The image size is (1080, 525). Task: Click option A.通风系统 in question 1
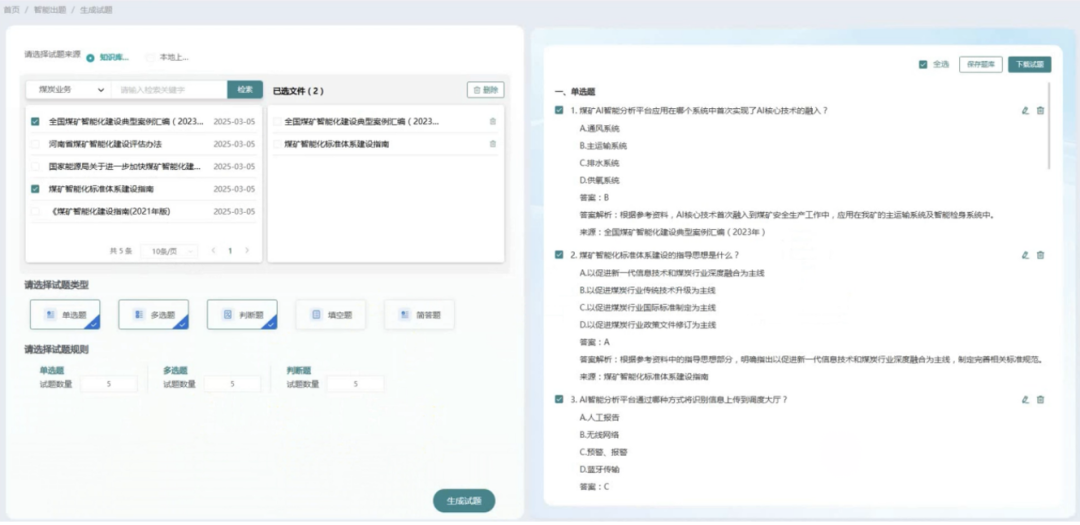pos(600,128)
